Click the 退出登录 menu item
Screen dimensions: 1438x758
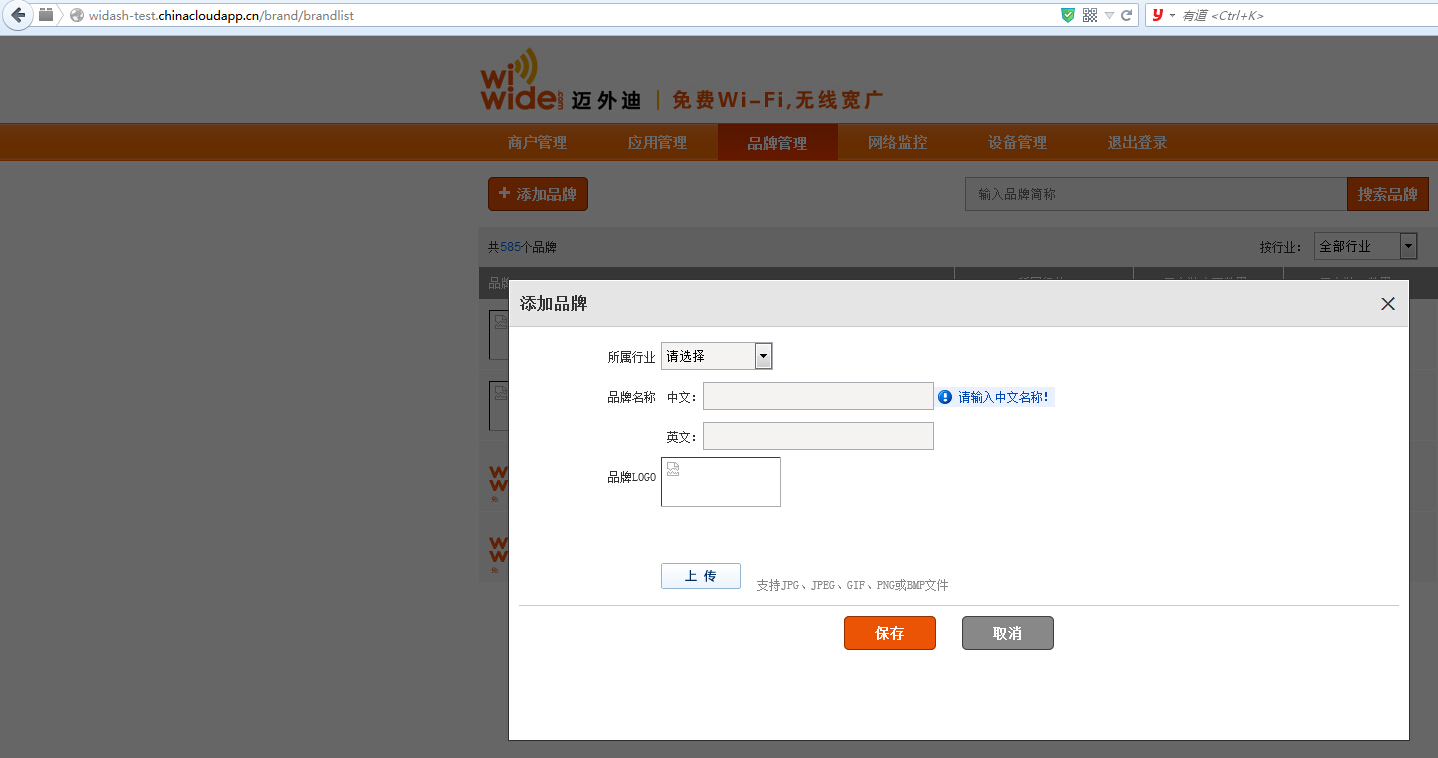[1137, 142]
